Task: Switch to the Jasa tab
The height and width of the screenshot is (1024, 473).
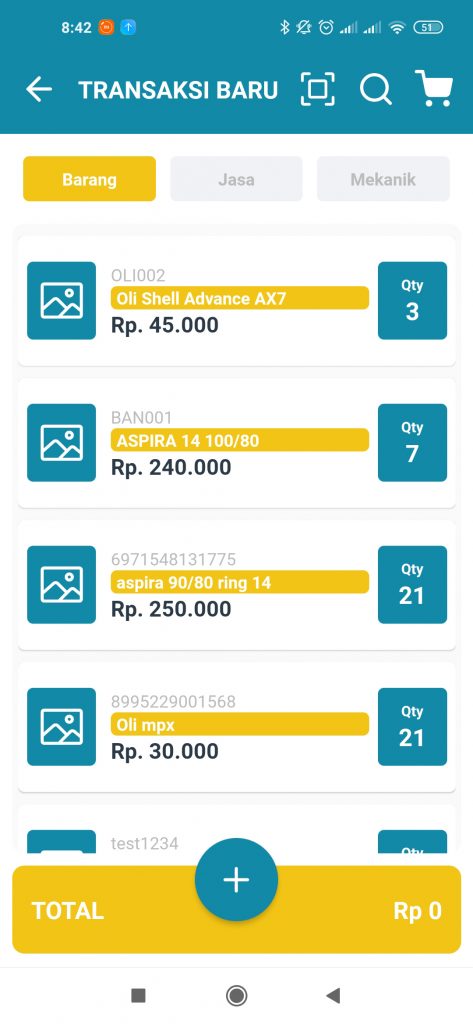Action: [x=236, y=179]
